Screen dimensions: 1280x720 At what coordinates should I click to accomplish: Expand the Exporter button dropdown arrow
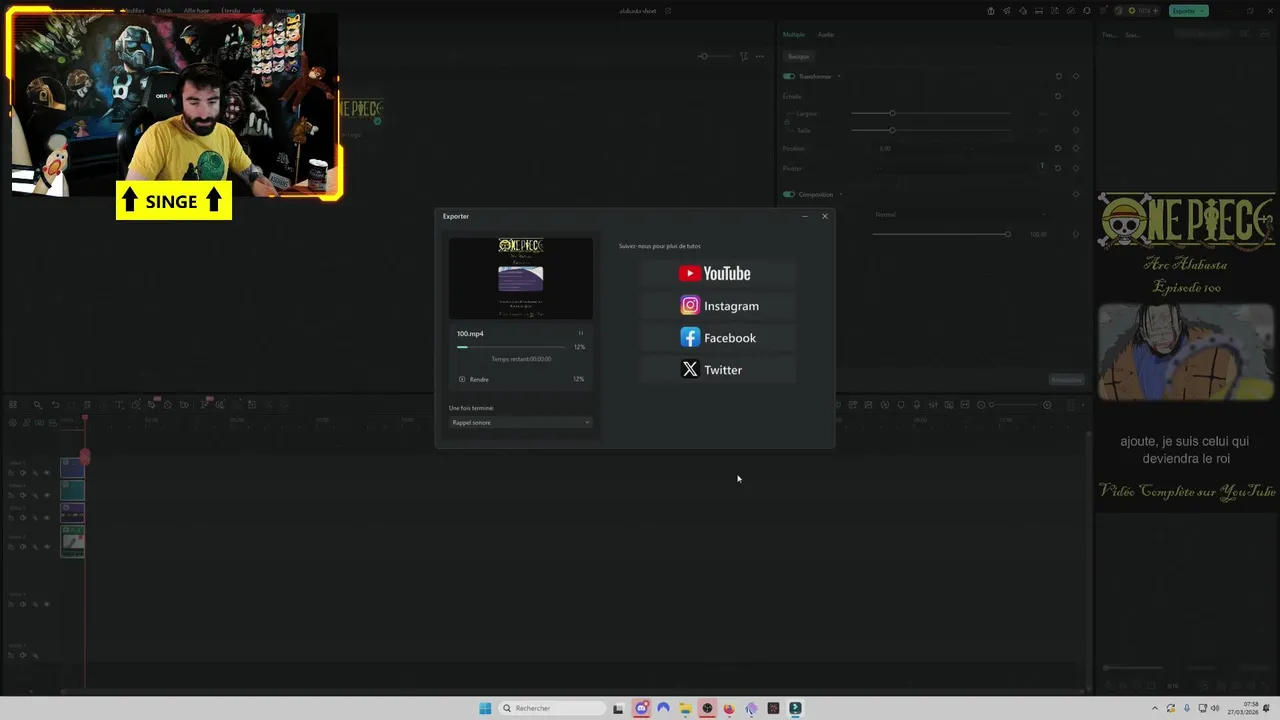[x=1203, y=11]
